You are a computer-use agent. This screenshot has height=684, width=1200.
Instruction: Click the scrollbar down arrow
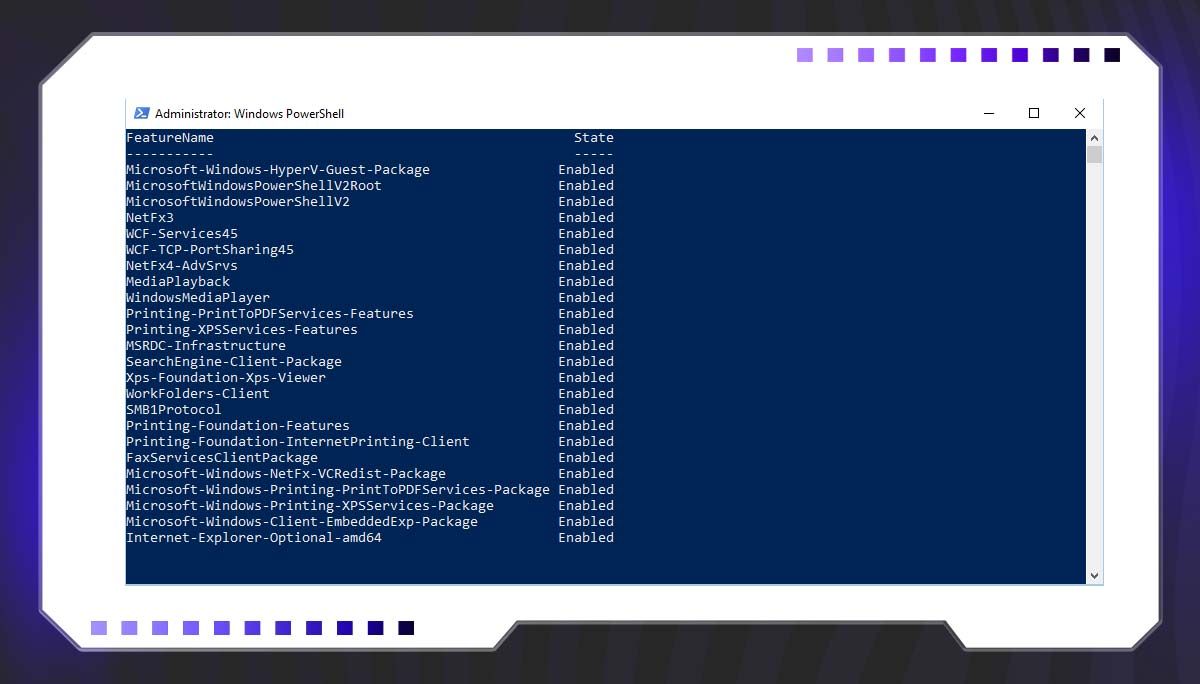(x=1095, y=574)
